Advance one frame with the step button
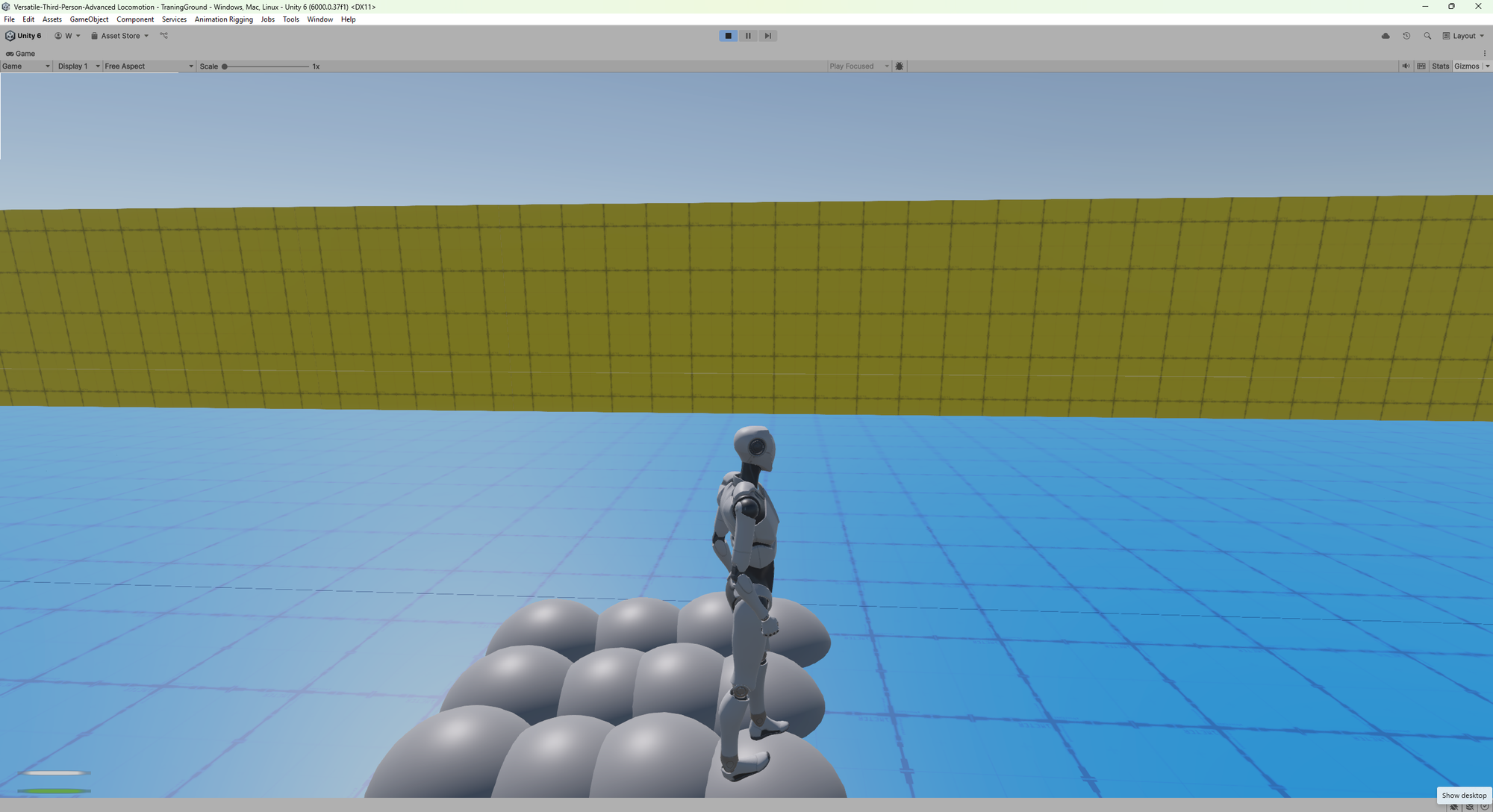This screenshot has width=1493, height=812. [767, 36]
